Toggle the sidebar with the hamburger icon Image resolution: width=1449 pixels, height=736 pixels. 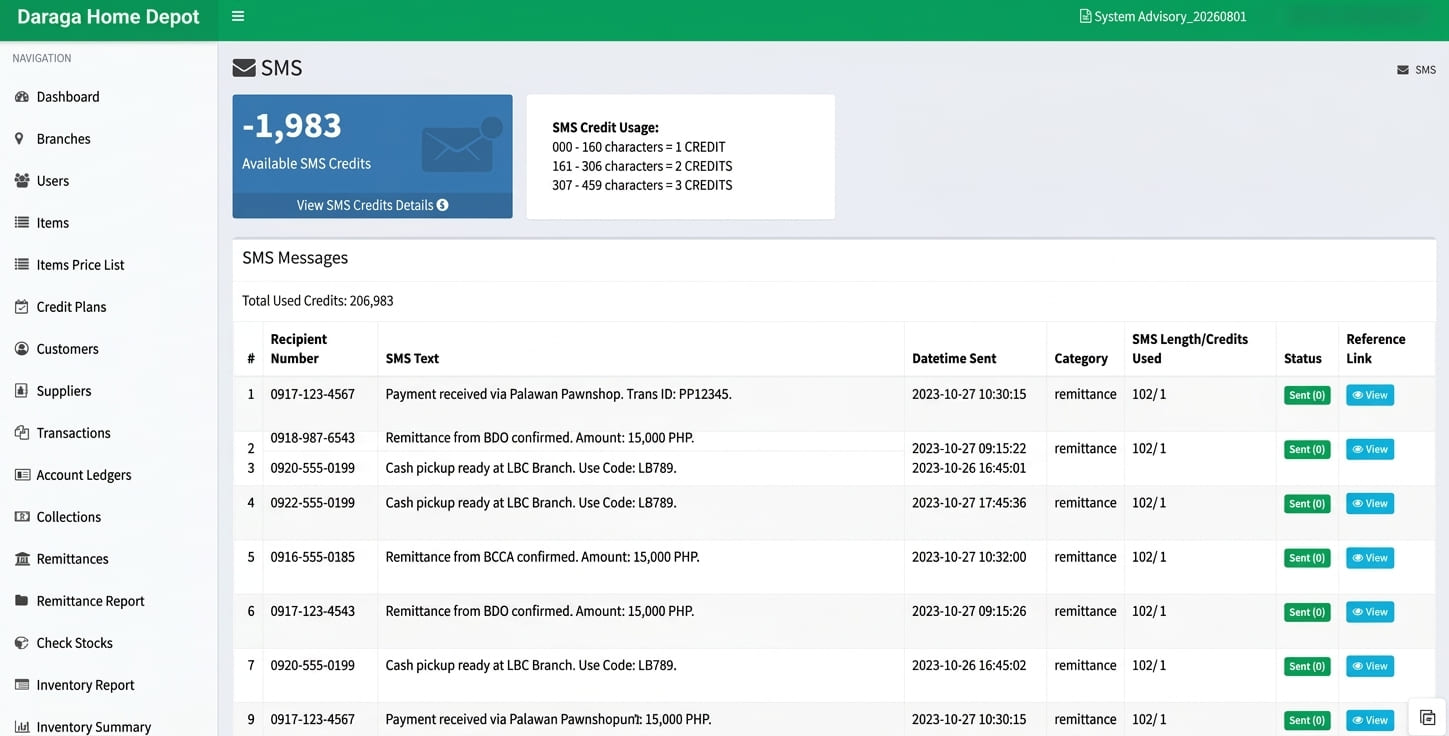click(x=238, y=16)
